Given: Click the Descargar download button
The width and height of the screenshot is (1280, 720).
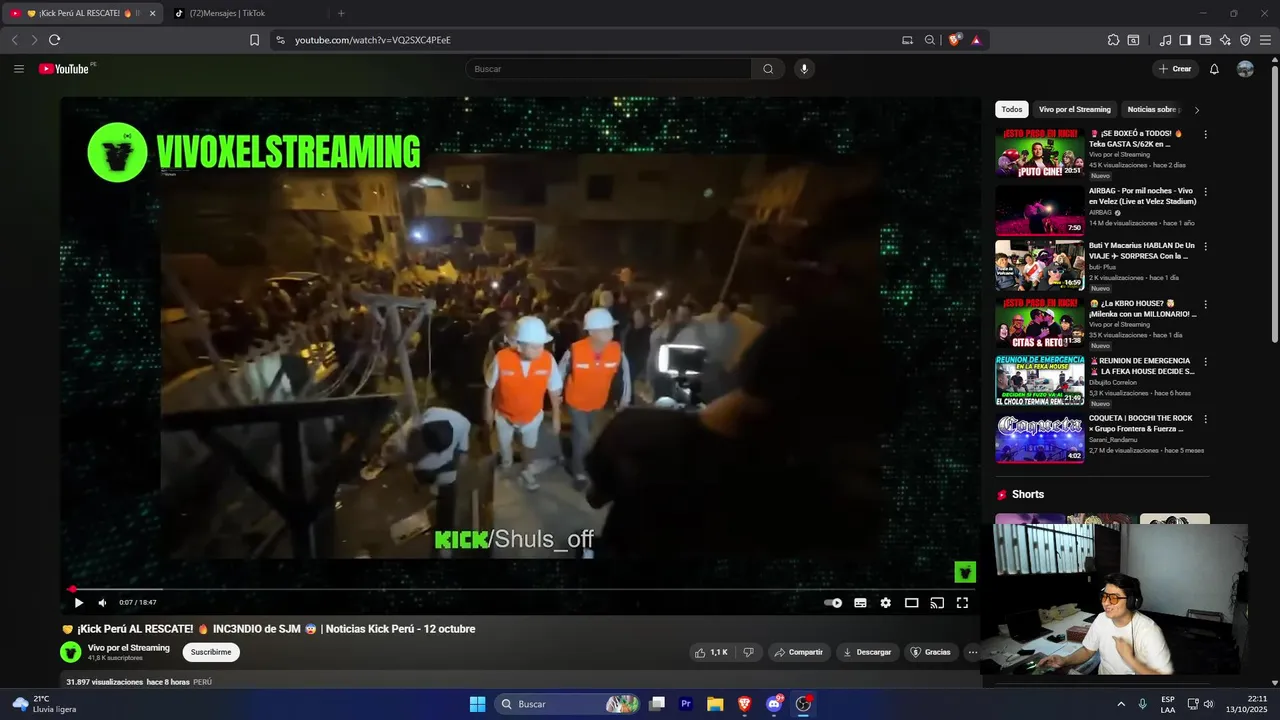Looking at the screenshot, I should [867, 652].
